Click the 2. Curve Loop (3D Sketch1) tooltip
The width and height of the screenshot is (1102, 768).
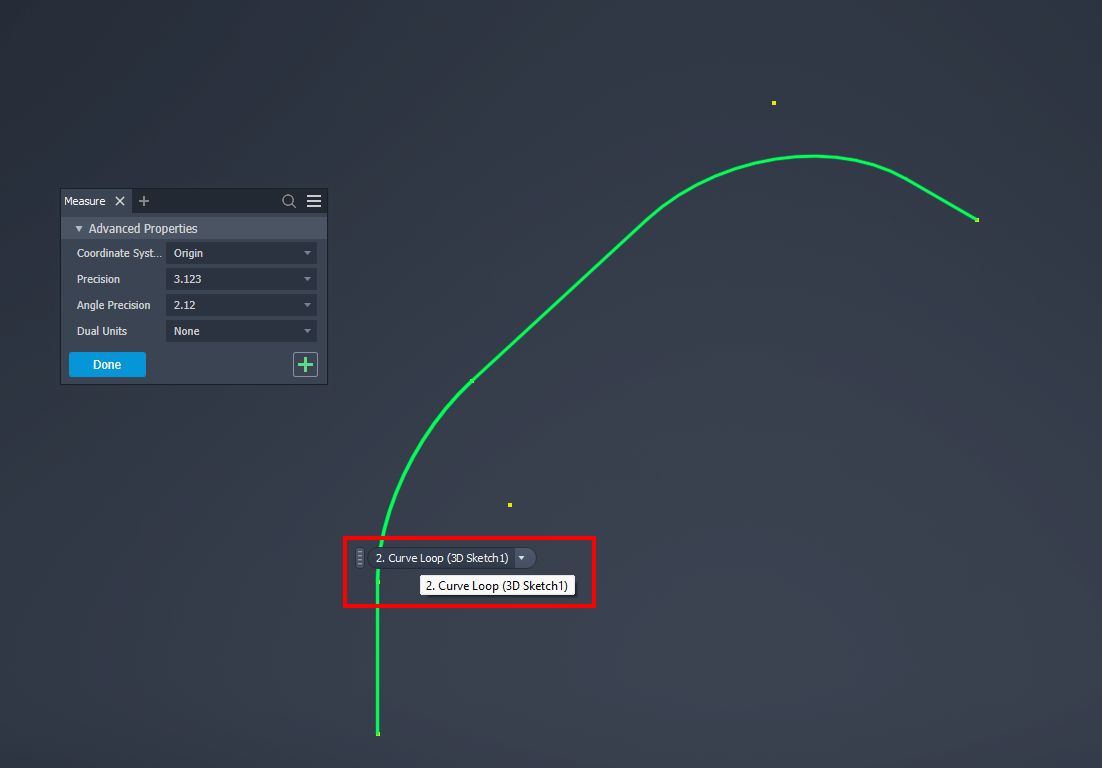click(x=497, y=585)
